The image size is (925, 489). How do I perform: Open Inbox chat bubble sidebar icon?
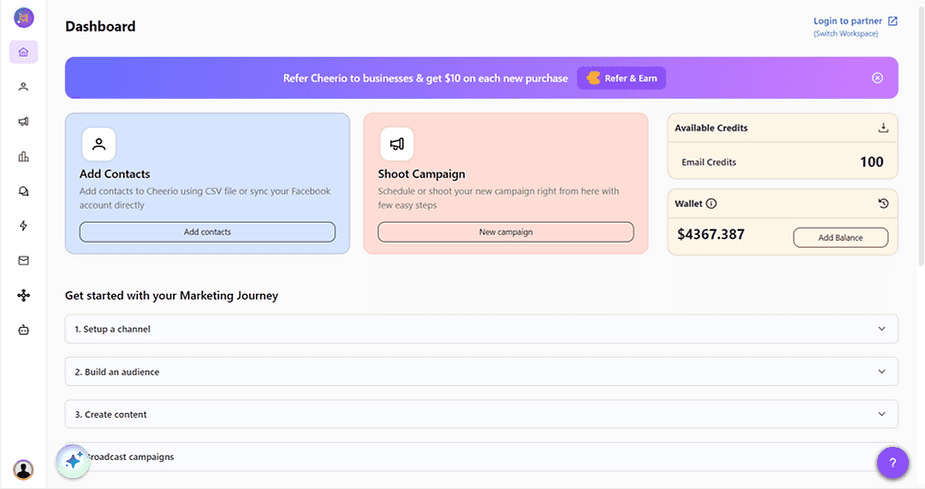coord(24,191)
